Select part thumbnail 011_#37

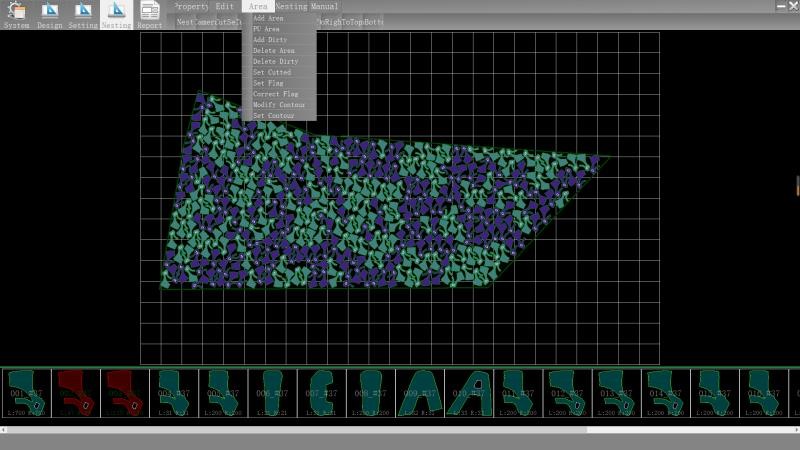(x=518, y=393)
